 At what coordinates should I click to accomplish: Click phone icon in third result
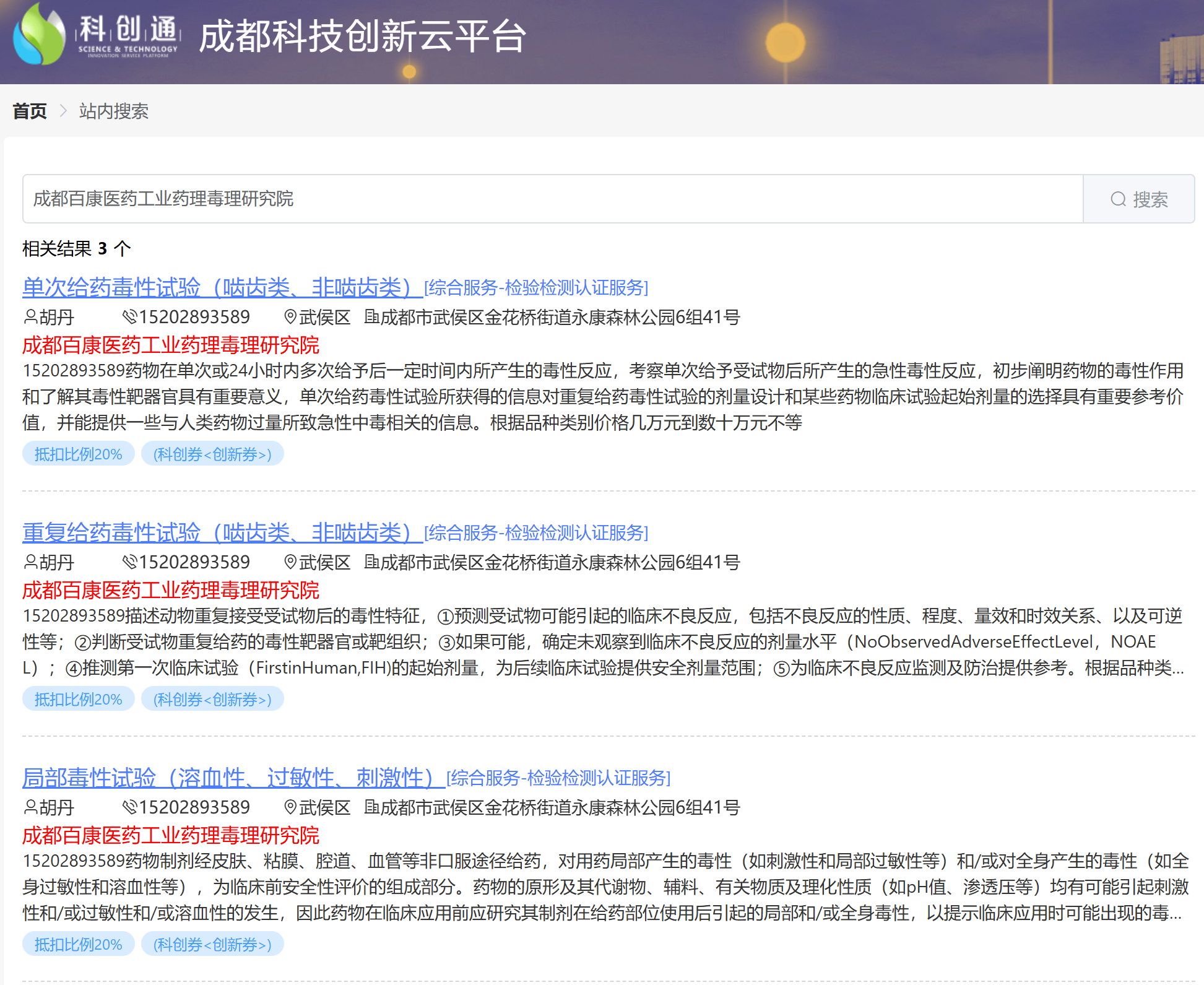129,807
